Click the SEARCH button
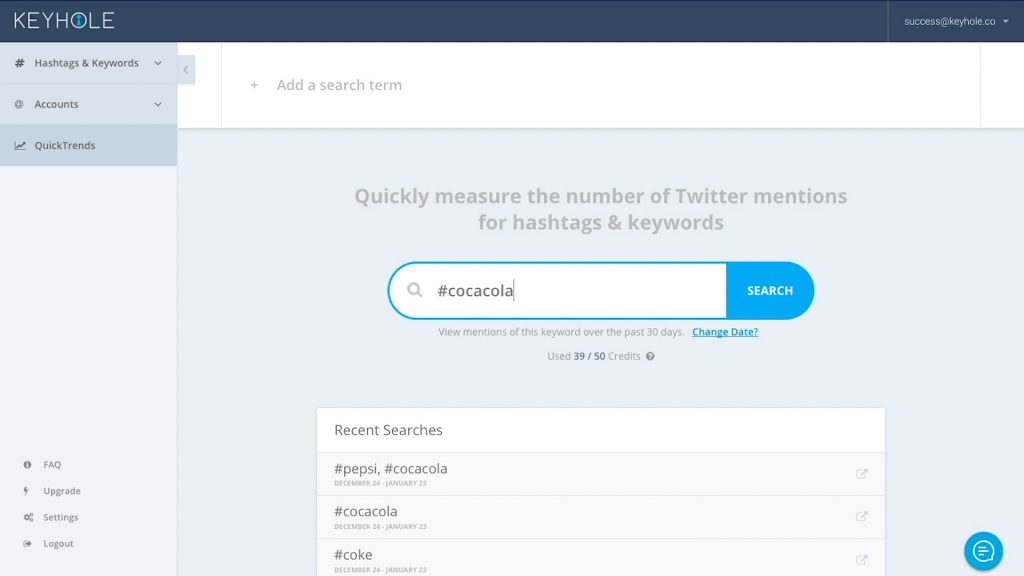This screenshot has width=1024, height=576. click(770, 291)
